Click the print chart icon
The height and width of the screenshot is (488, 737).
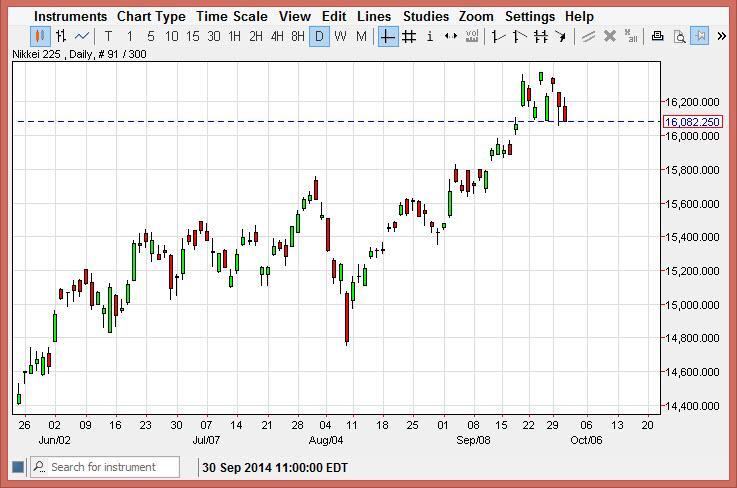click(x=657, y=37)
